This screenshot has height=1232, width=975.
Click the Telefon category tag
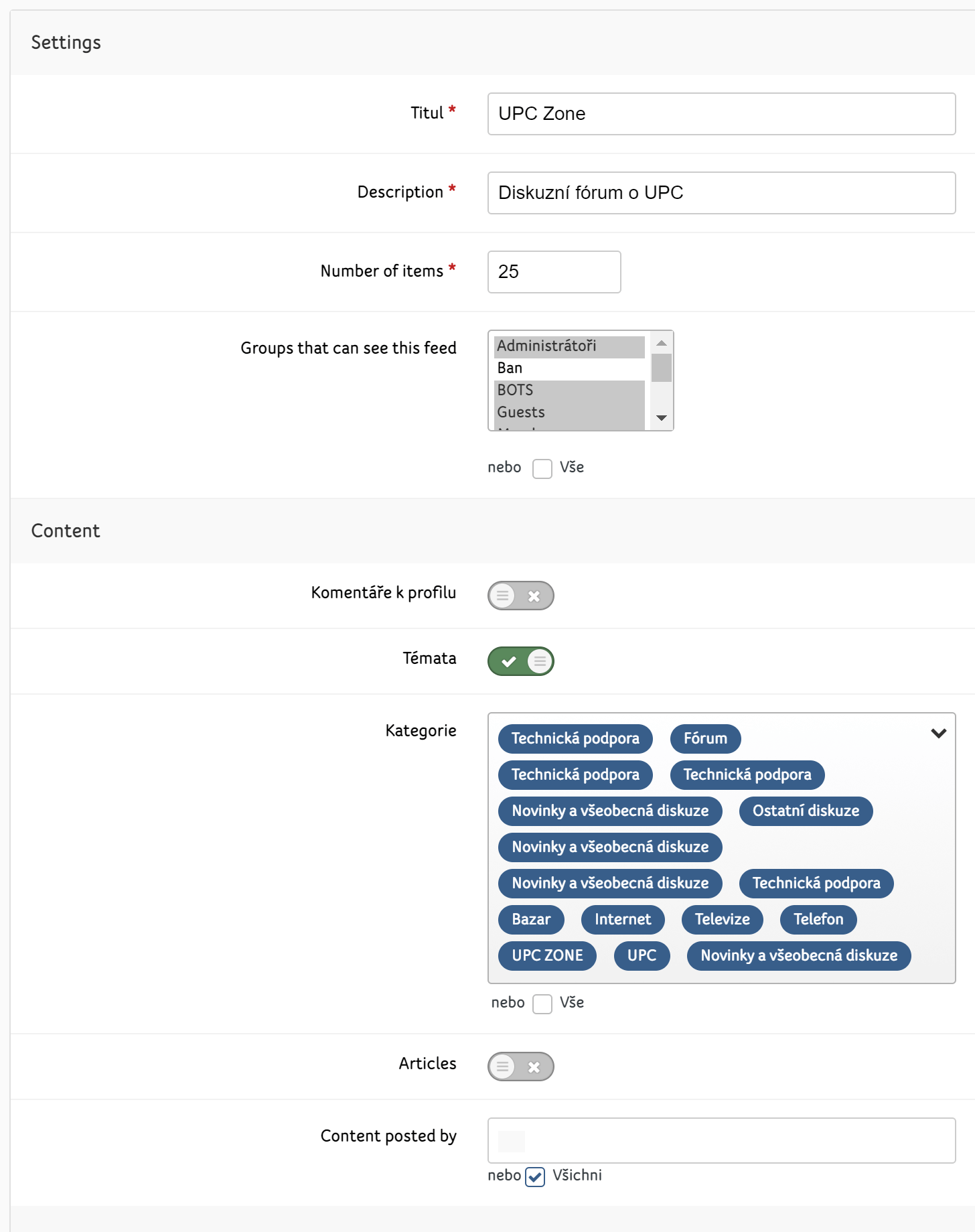click(818, 920)
